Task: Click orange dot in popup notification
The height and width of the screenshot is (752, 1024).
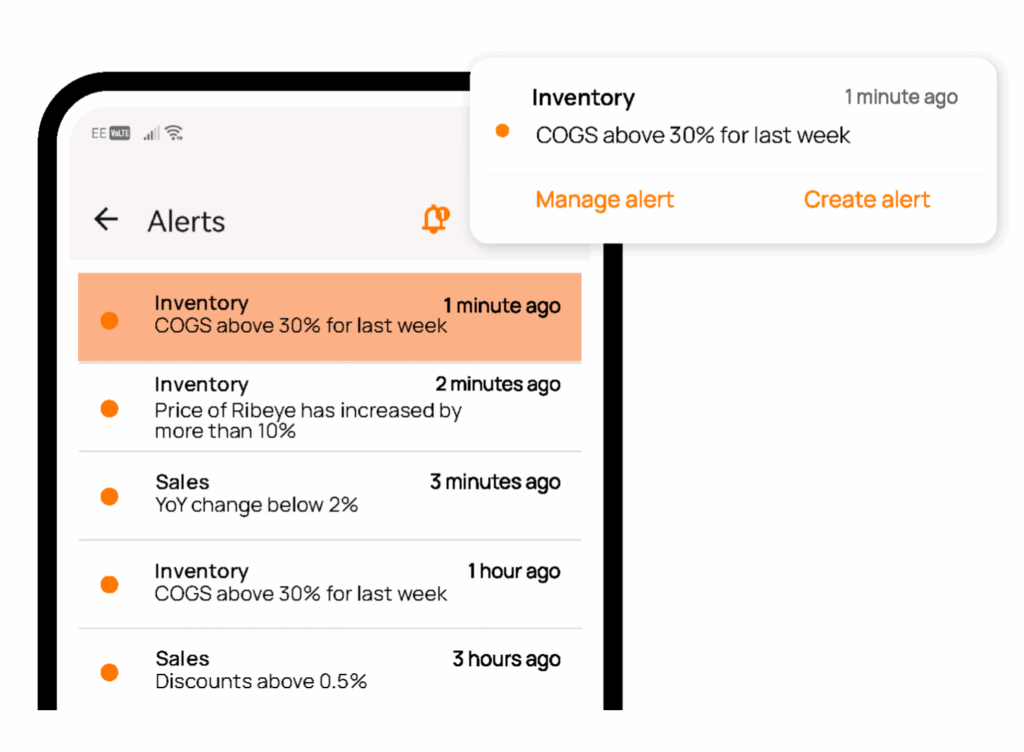Action: (503, 131)
